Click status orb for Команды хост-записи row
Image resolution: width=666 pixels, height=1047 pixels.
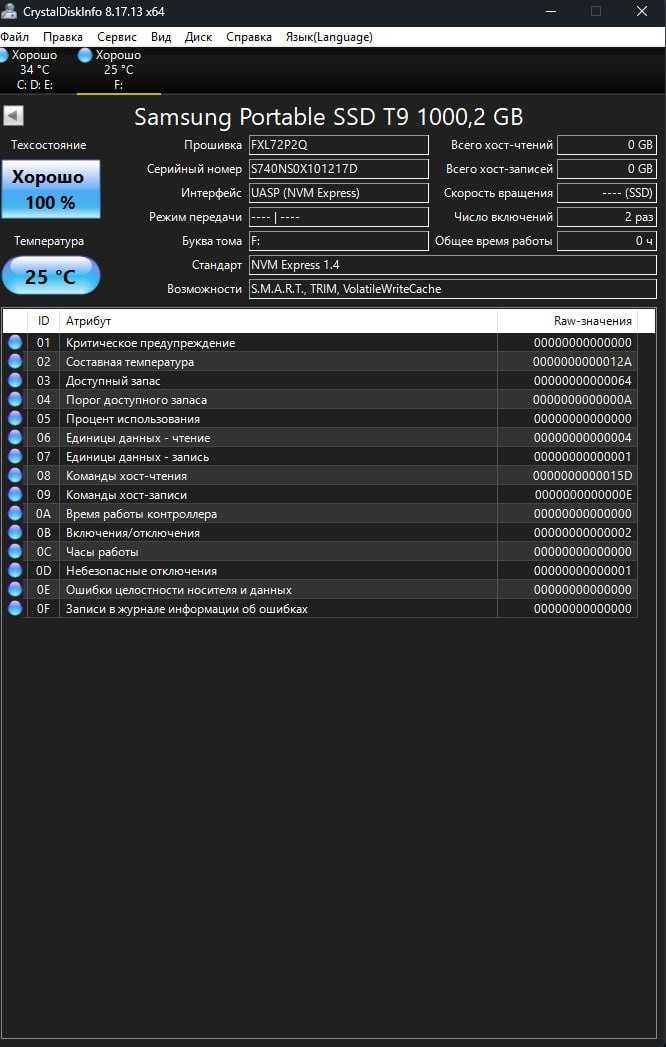pyautogui.click(x=15, y=495)
